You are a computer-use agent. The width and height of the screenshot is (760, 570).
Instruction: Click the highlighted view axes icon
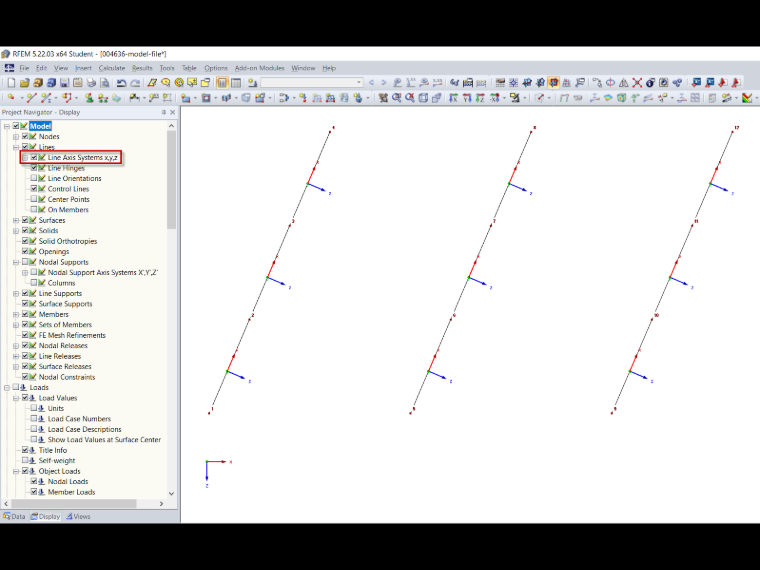(554, 83)
